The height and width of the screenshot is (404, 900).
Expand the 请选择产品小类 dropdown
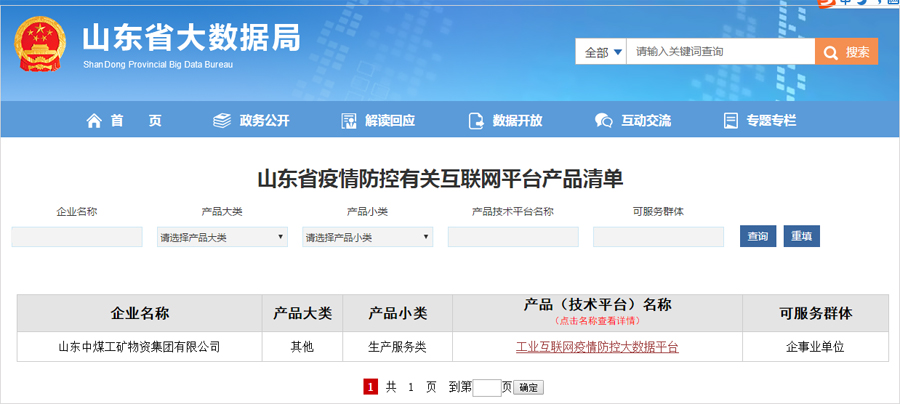pyautogui.click(x=367, y=237)
